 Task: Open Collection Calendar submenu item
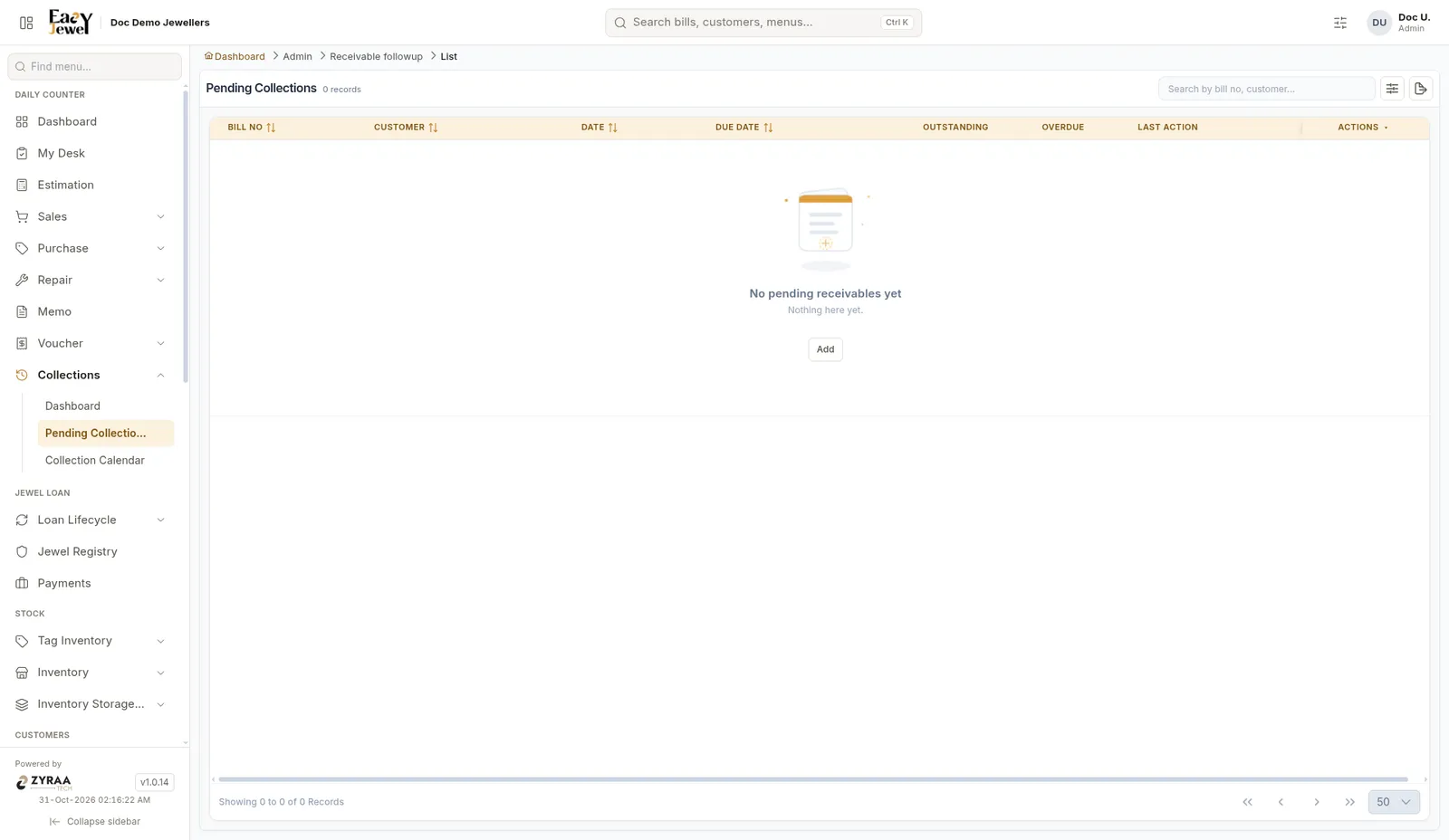105,461
